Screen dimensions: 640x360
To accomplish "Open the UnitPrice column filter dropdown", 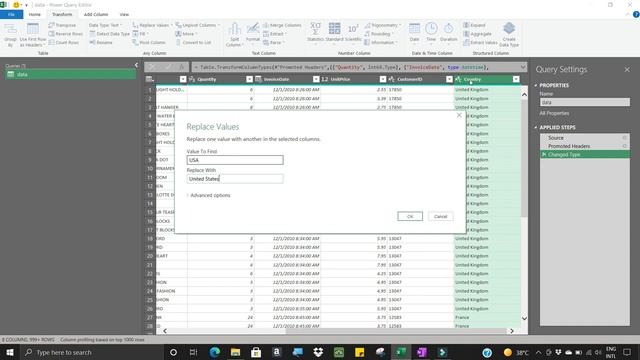I will [x=383, y=79].
